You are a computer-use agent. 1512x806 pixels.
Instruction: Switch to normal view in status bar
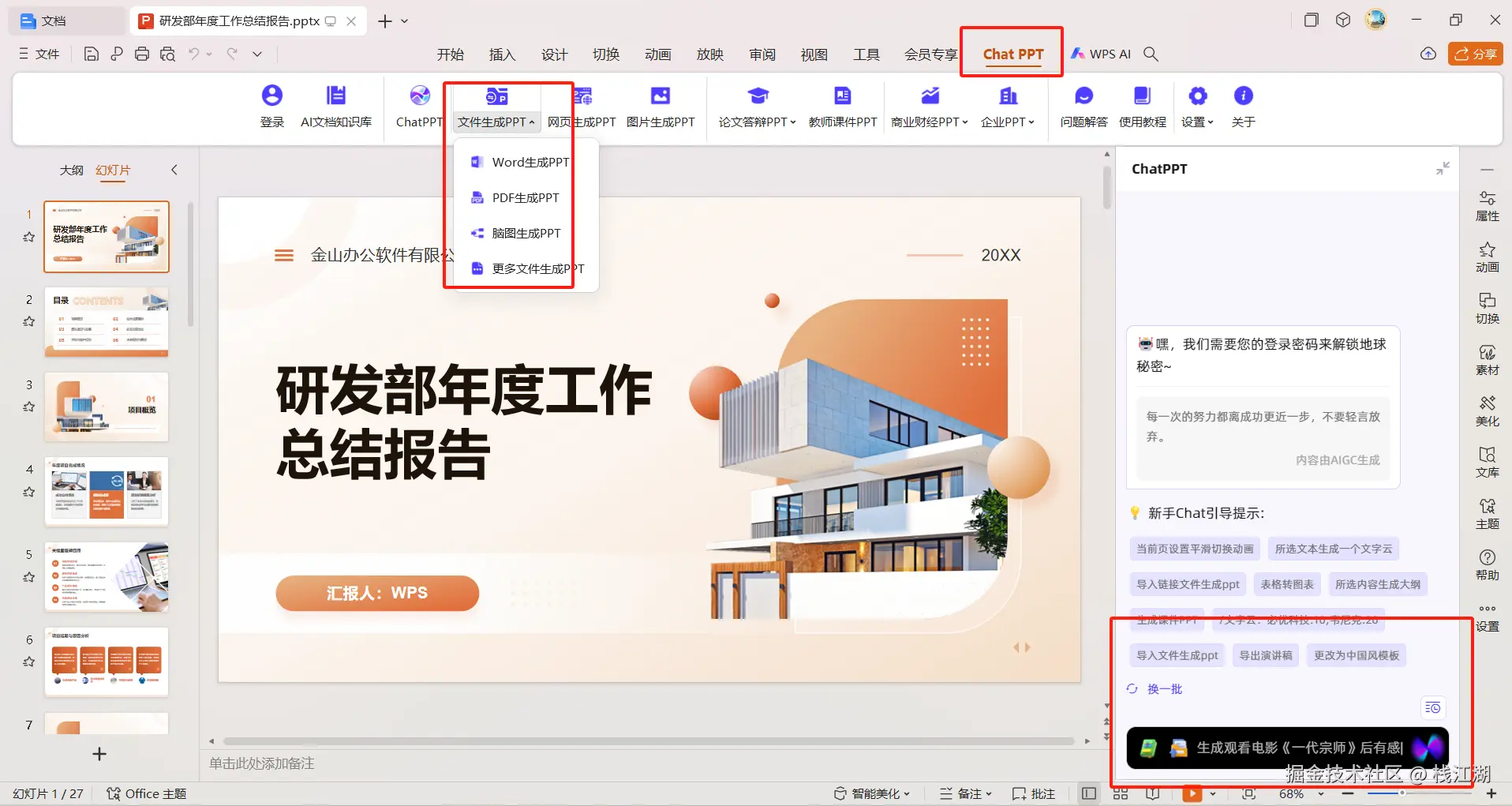coord(1089,793)
